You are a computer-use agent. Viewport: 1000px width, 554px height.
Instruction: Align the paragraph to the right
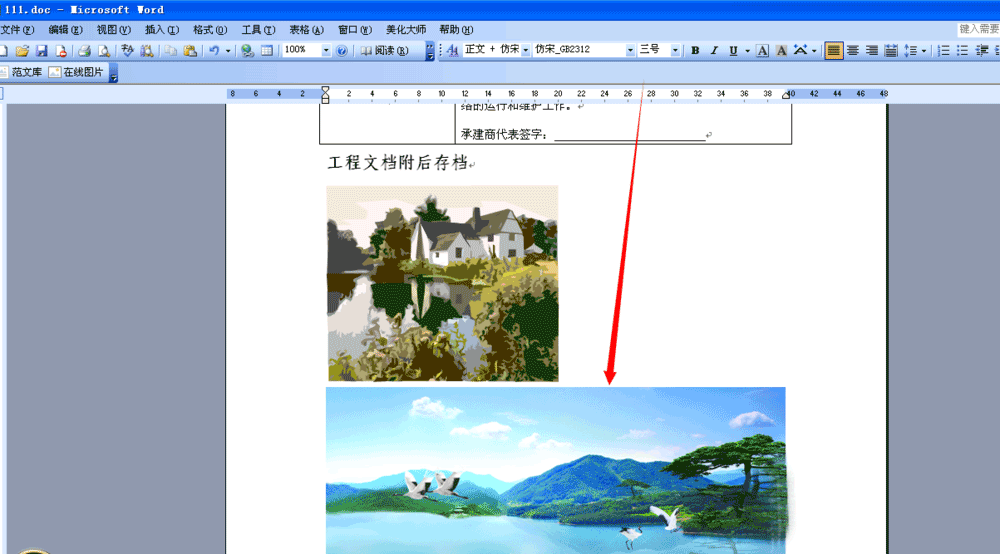(x=872, y=50)
